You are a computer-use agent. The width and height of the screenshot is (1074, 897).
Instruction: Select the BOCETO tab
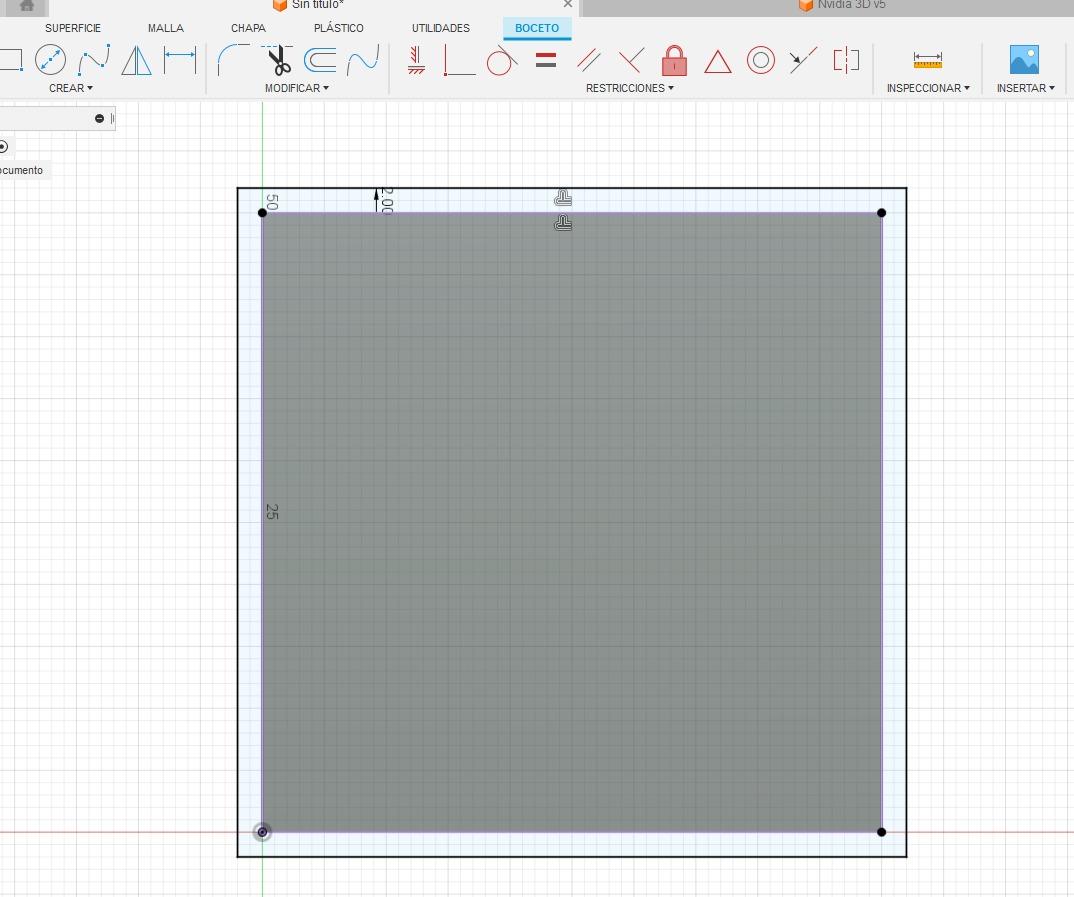(x=537, y=28)
